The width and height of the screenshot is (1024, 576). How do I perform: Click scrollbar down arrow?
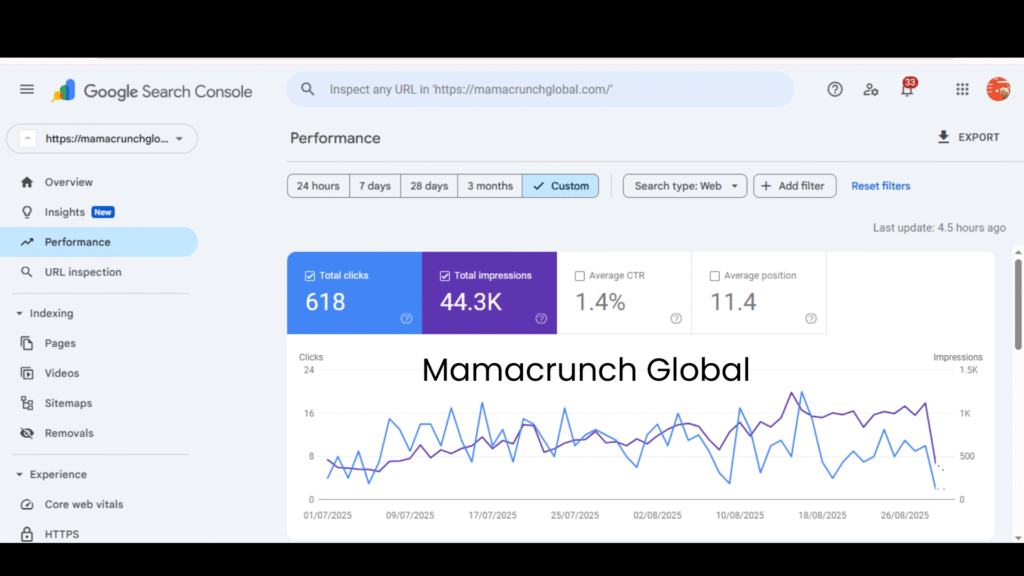[x=1018, y=538]
